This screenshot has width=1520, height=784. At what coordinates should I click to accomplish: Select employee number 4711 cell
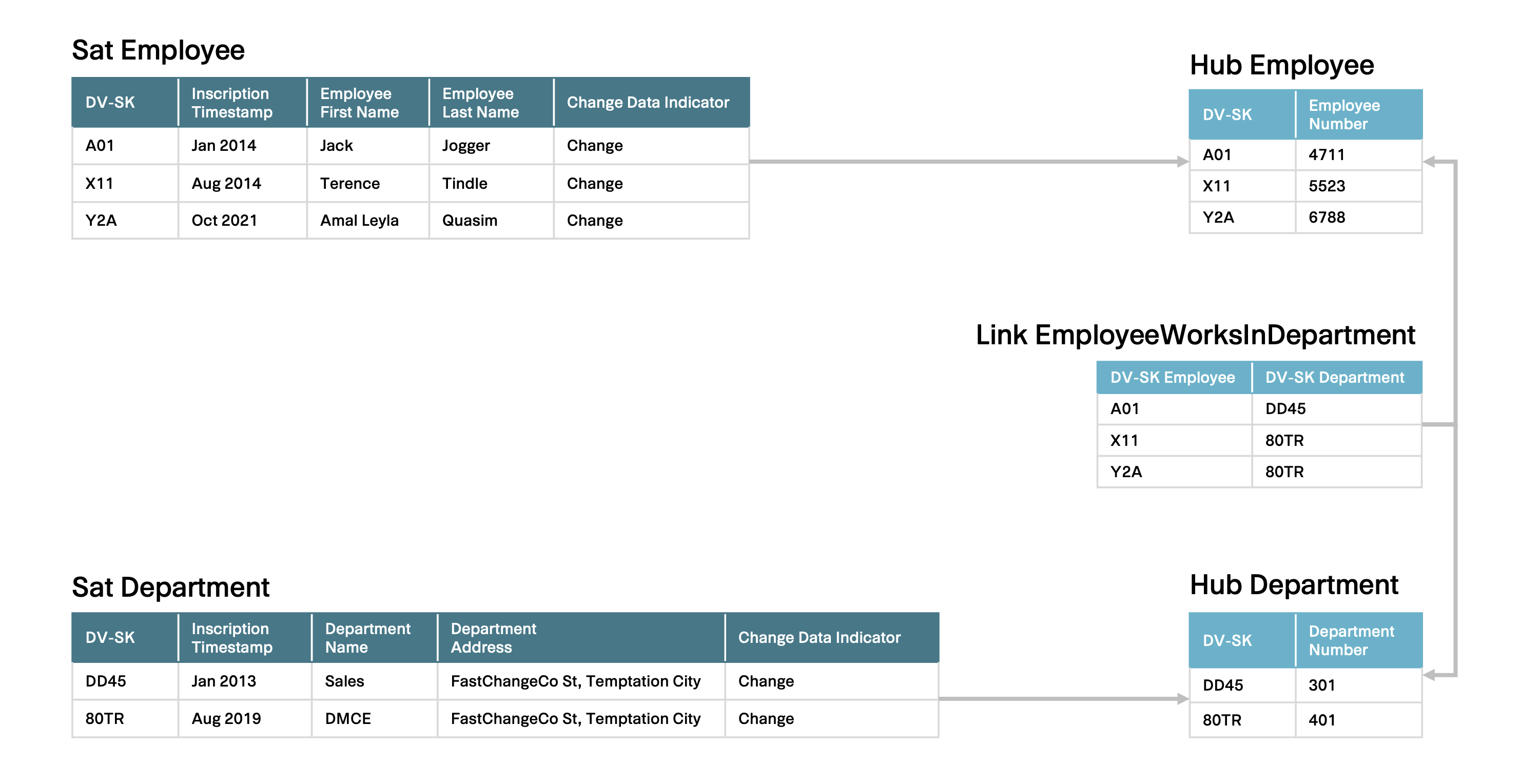pos(1326,155)
